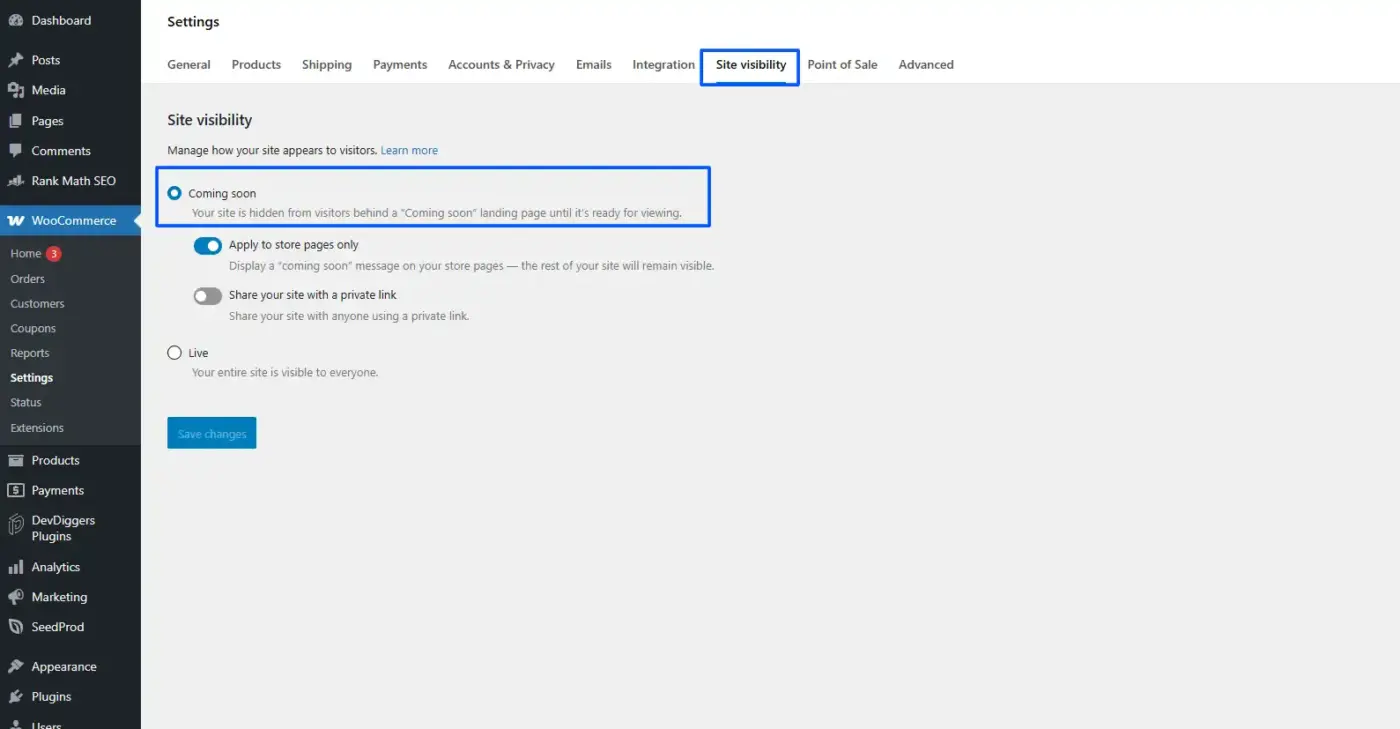Click "Your entire site is visible" description

[x=285, y=373]
